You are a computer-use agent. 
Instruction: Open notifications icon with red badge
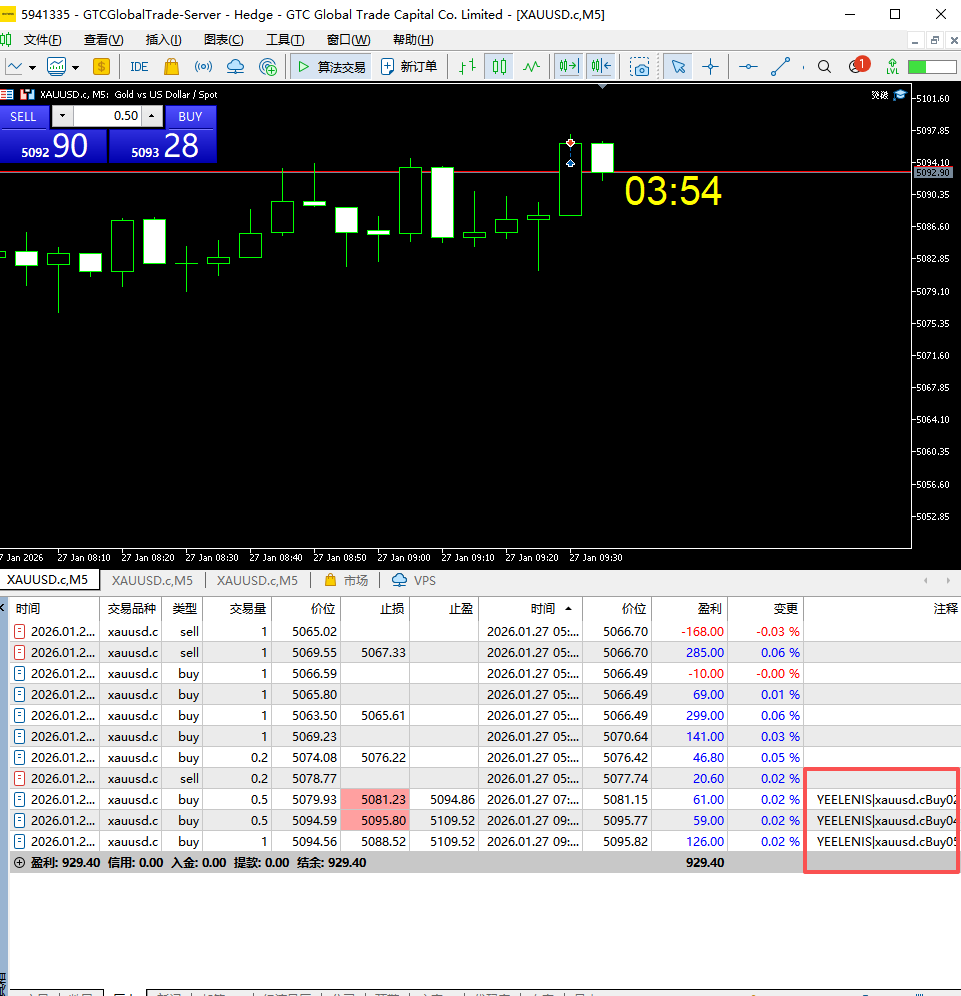[x=859, y=65]
